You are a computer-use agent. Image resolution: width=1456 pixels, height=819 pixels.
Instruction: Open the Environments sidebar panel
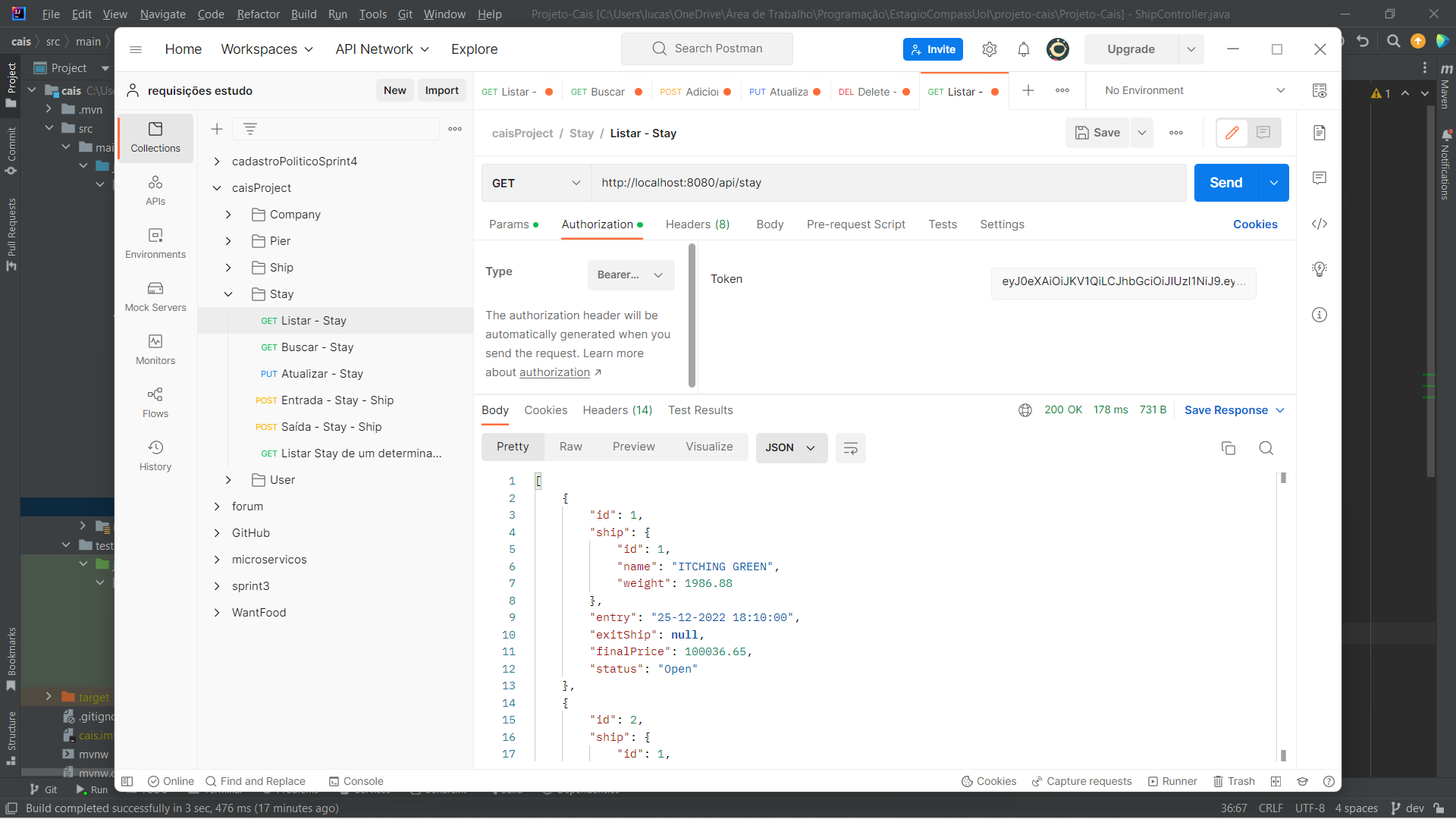tap(155, 243)
